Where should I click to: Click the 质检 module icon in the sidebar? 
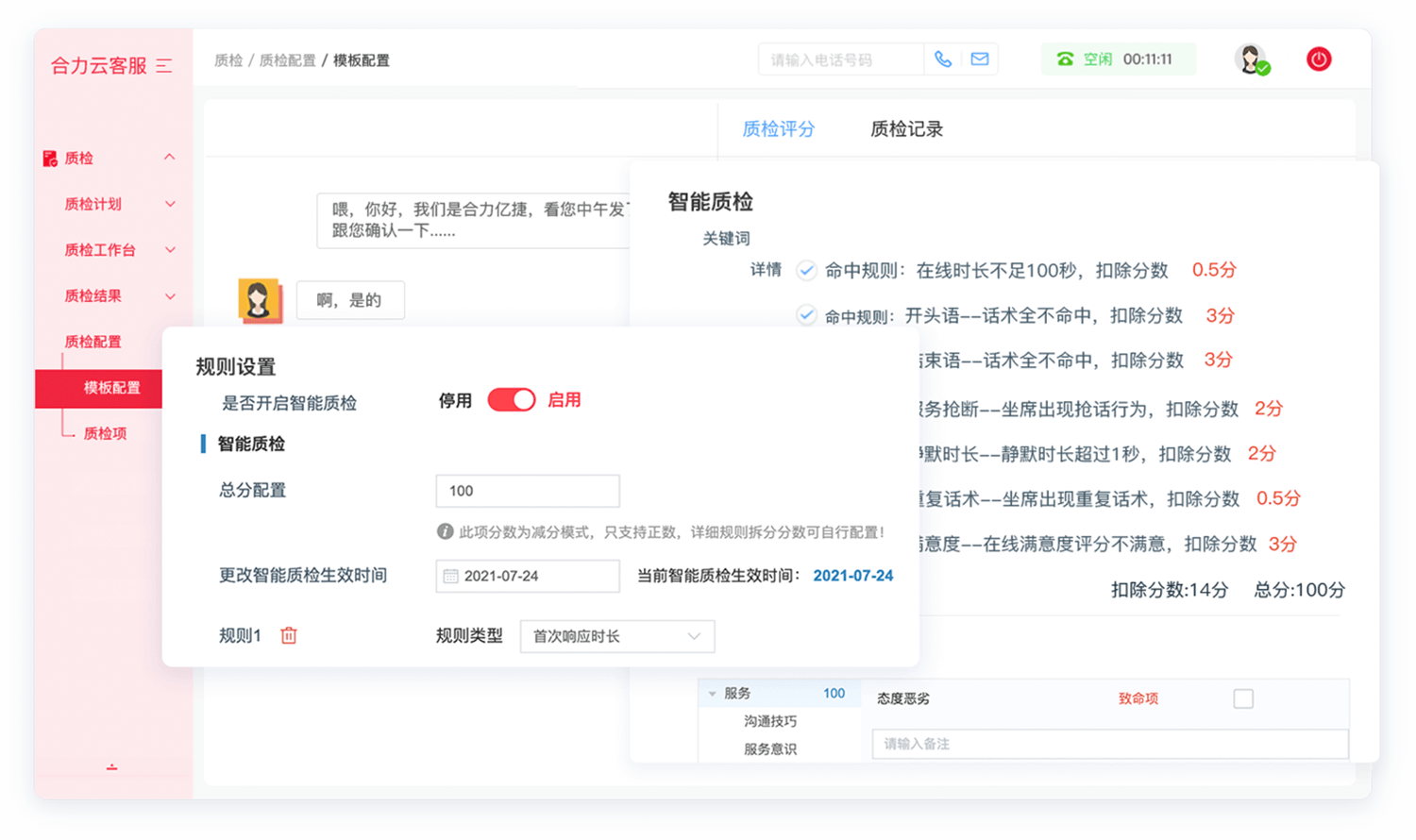[49, 158]
